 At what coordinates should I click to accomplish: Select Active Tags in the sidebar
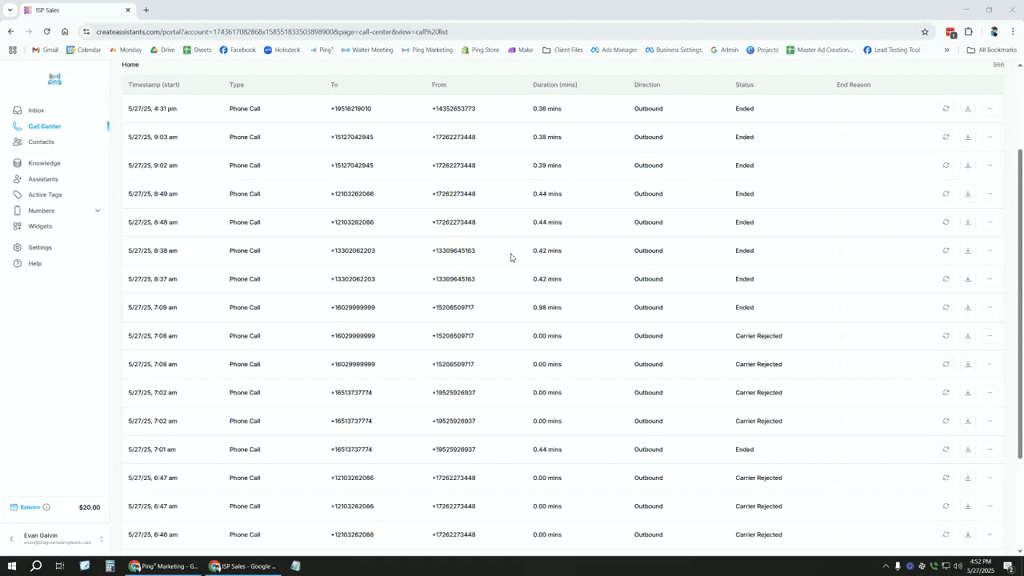tap(45, 195)
